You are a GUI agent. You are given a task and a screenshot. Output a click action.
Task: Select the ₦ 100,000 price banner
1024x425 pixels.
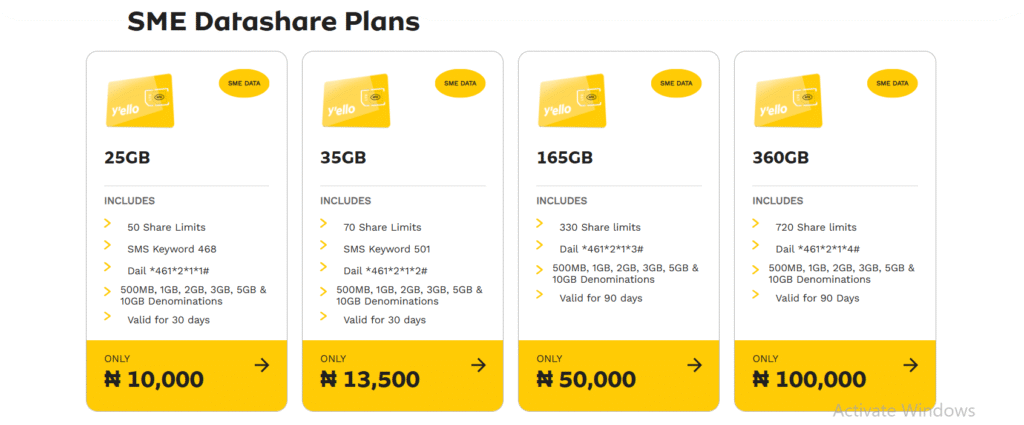[x=835, y=375]
